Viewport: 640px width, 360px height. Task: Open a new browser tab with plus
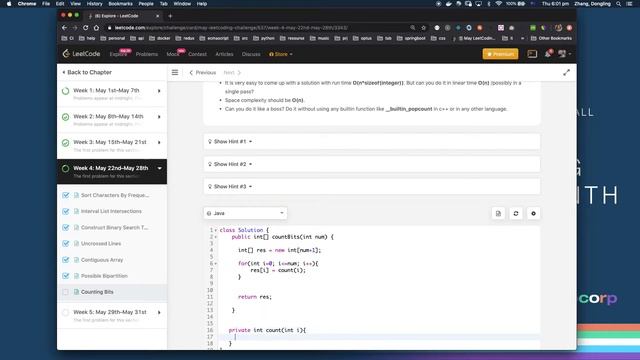(170, 16)
